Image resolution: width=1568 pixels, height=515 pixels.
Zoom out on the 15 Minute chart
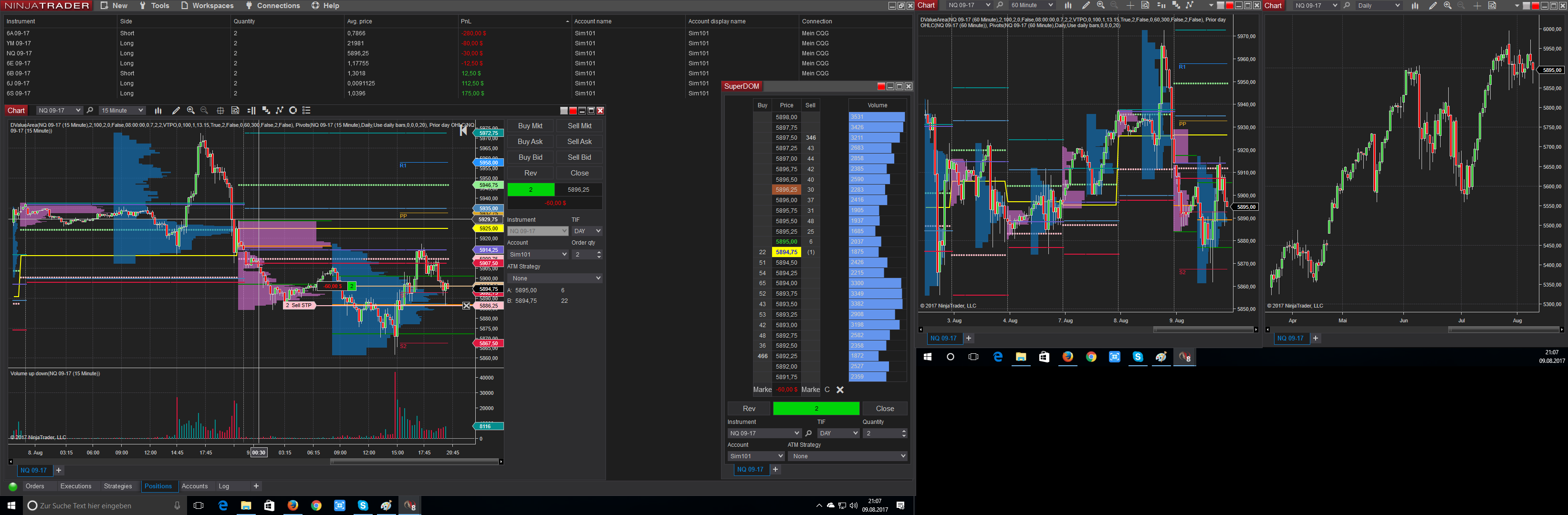(x=205, y=111)
